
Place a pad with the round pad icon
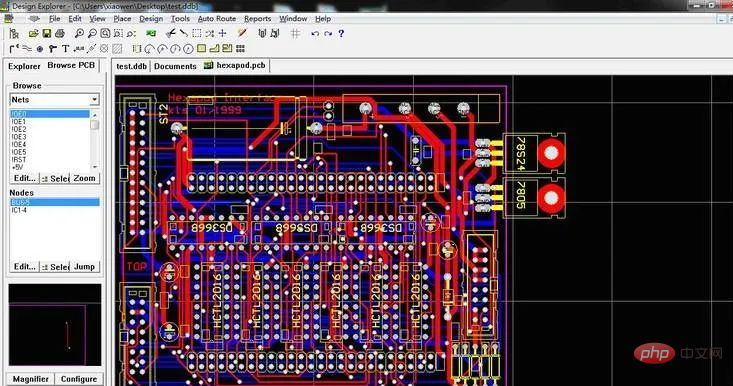(40, 48)
